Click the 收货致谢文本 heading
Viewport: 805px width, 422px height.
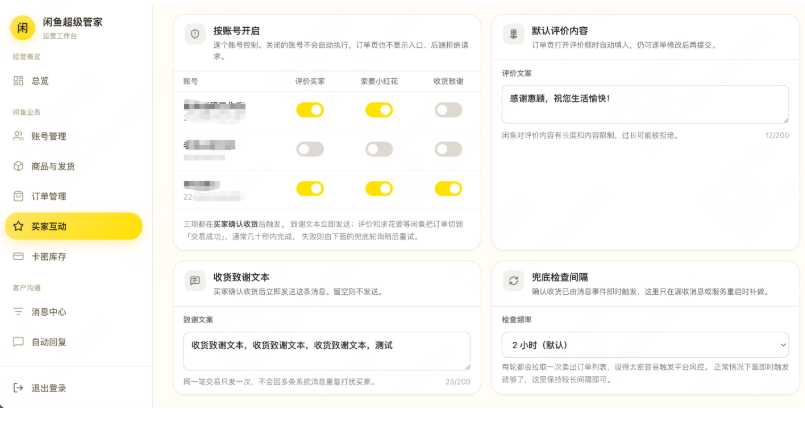[x=241, y=277]
